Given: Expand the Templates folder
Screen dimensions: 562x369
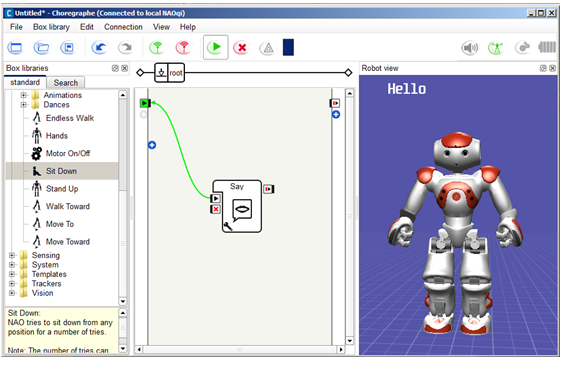Looking at the screenshot, I should (11, 274).
